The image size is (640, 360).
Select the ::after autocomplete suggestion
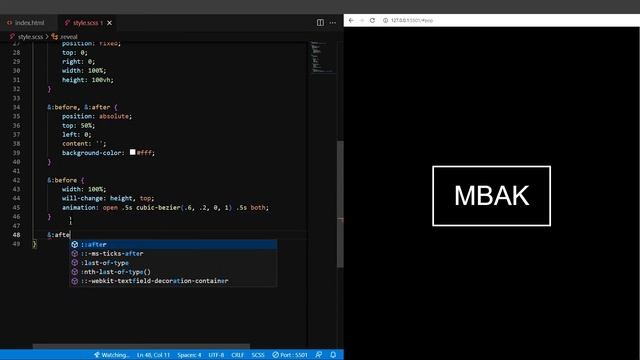tap(173, 244)
